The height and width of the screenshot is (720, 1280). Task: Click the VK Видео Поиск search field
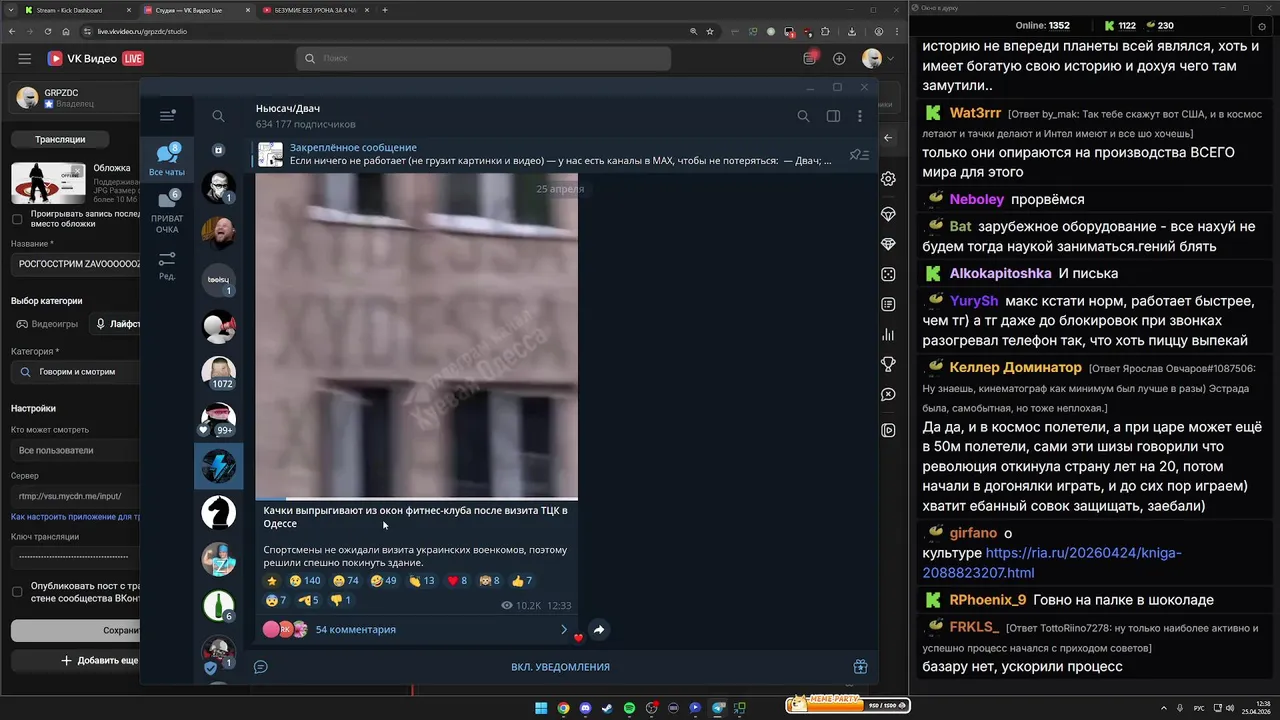tap(483, 59)
